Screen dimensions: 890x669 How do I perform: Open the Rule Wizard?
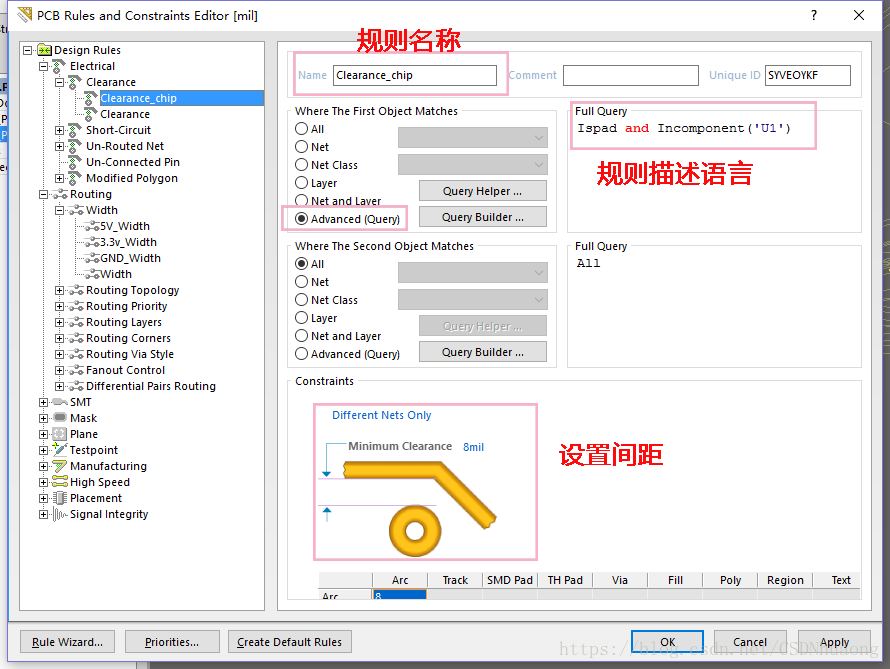coord(67,642)
